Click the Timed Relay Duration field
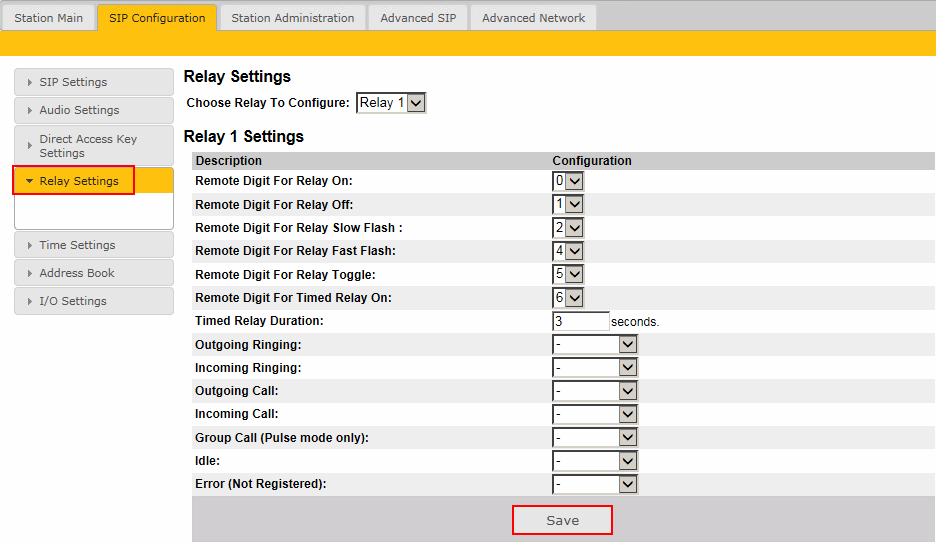The image size is (936, 544). click(x=580, y=321)
